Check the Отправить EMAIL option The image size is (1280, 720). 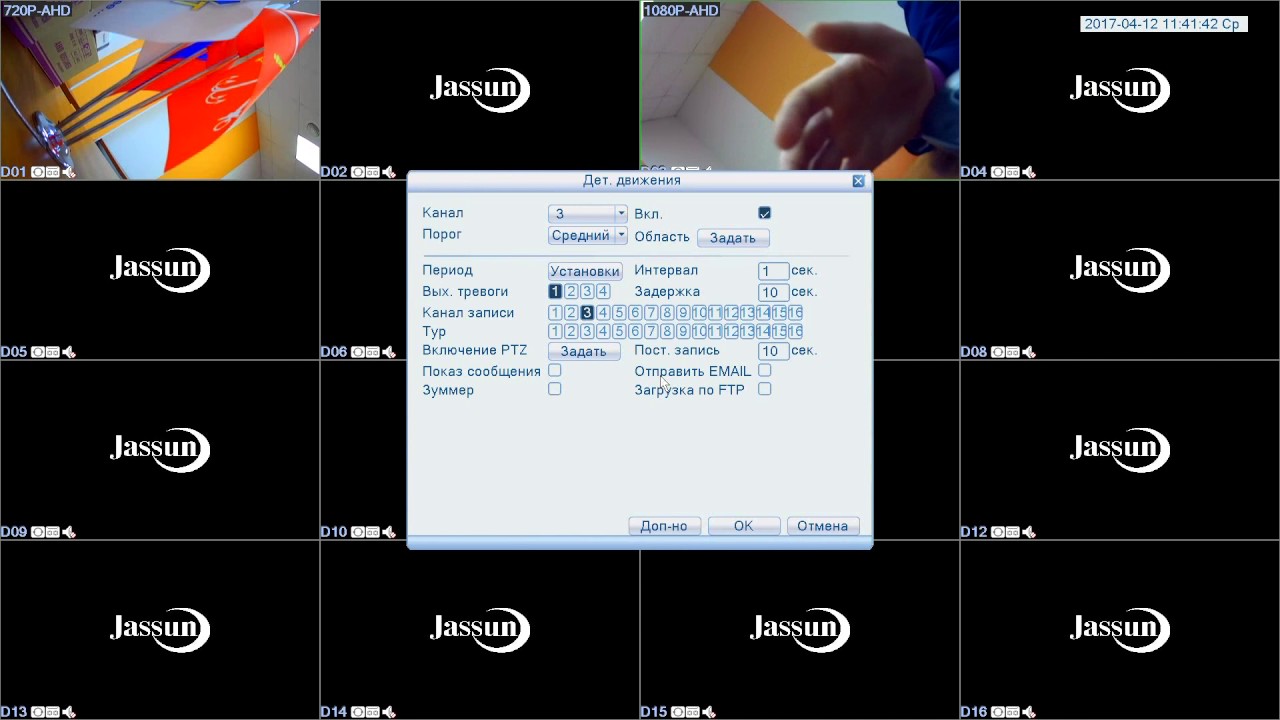(x=765, y=370)
